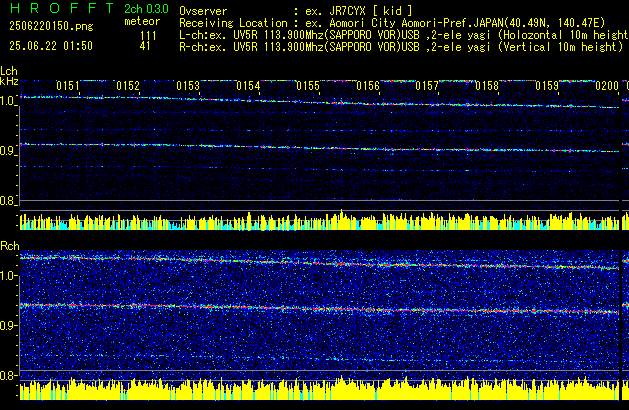The image size is (629, 410).
Task: Select the 0158 time marker
Action: tap(487, 86)
